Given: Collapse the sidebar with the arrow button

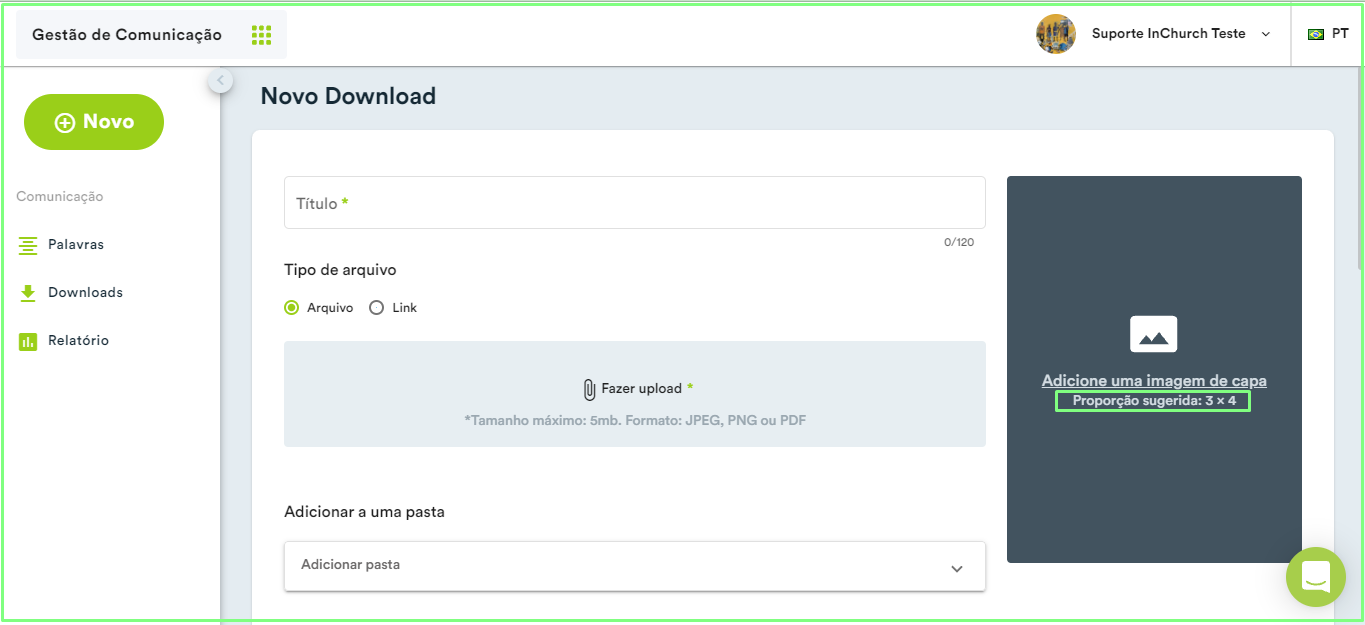Looking at the screenshot, I should (x=221, y=81).
